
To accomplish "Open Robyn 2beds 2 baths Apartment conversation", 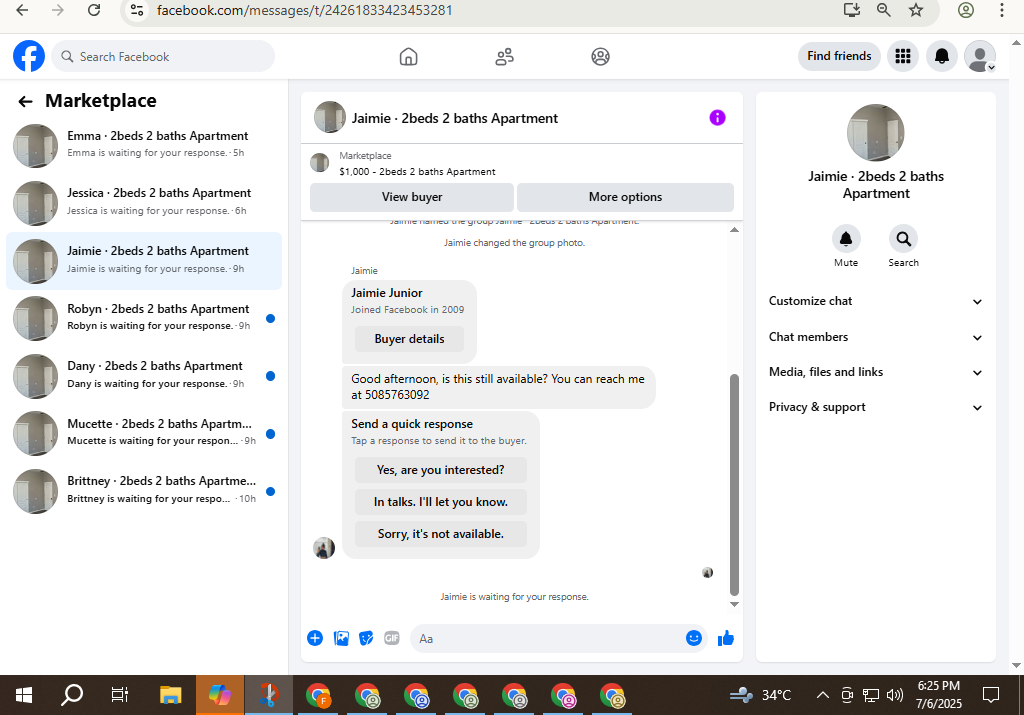I will coord(144,319).
